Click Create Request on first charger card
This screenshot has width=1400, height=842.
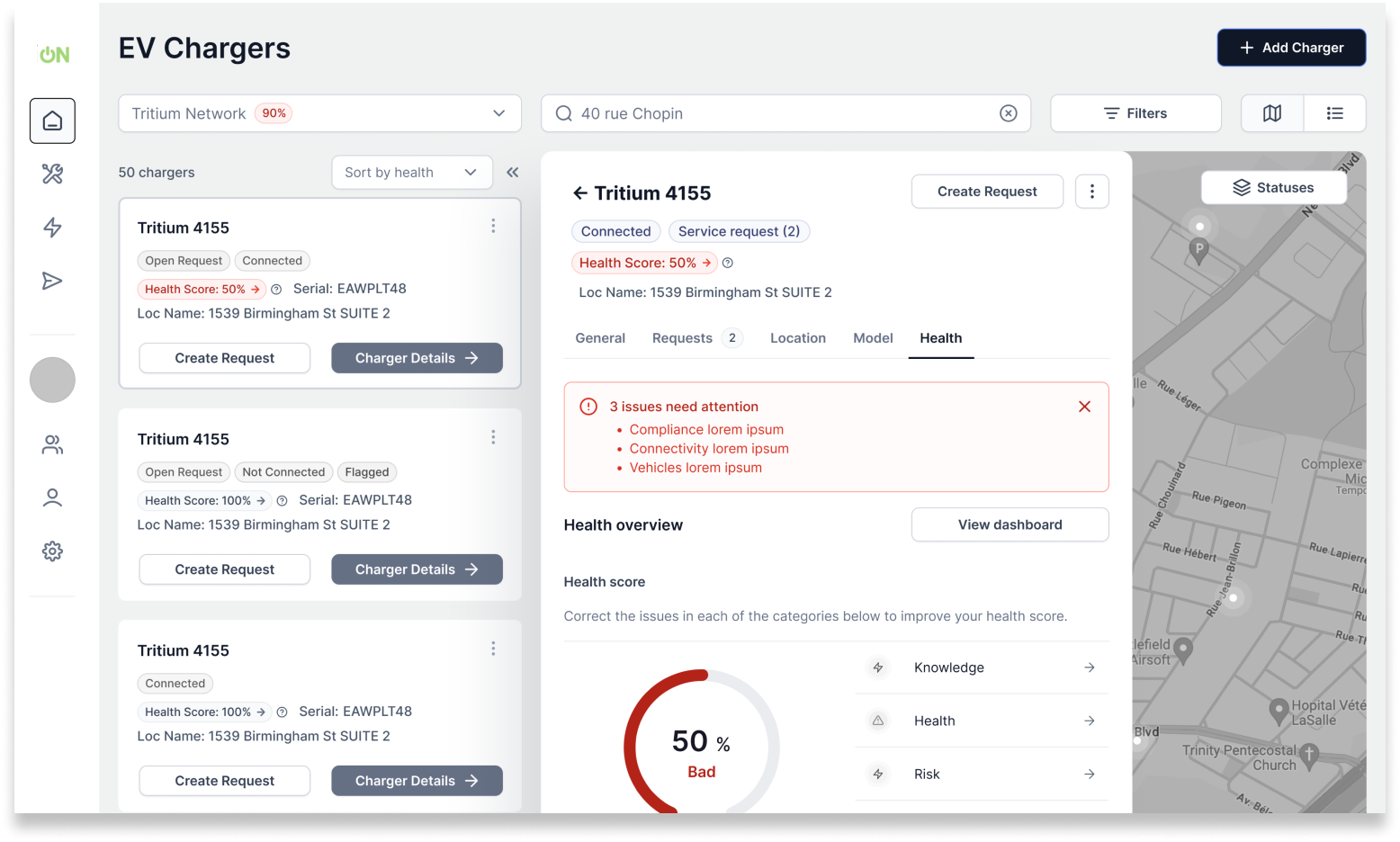tap(225, 358)
